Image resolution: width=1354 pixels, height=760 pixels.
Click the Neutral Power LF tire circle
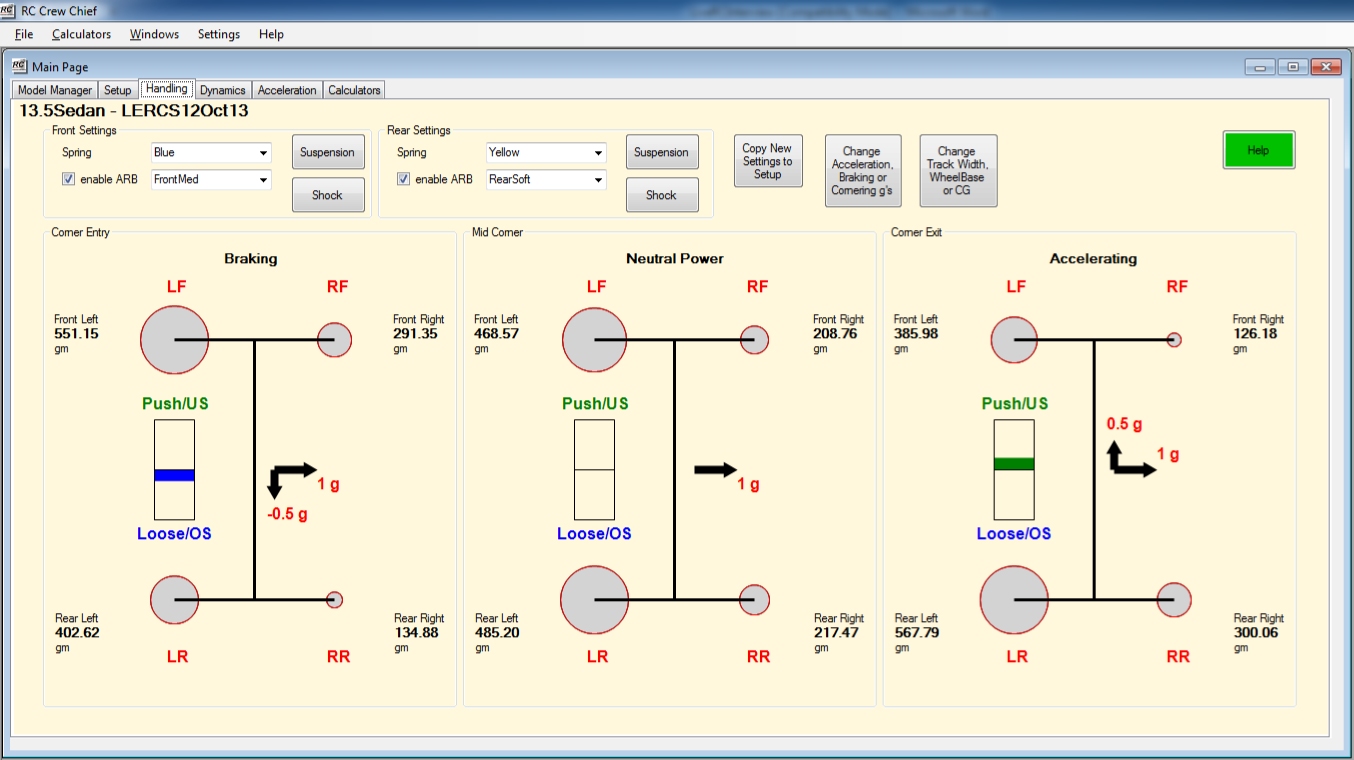[x=595, y=340]
